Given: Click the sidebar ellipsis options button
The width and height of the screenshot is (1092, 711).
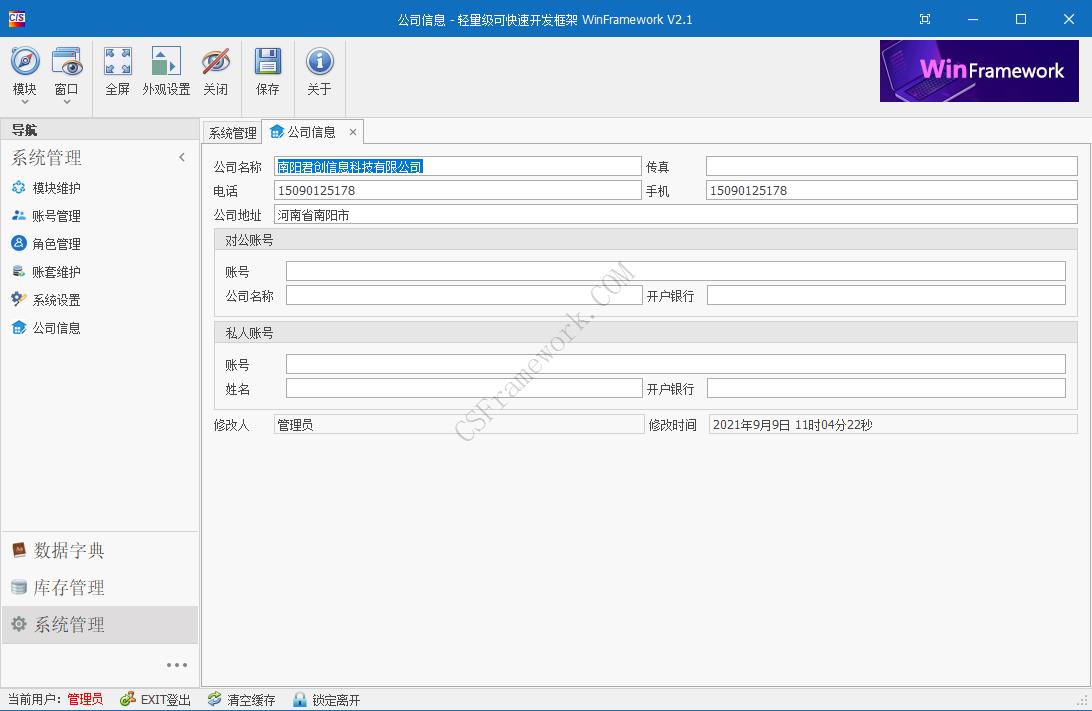Looking at the screenshot, I should coord(177,664).
